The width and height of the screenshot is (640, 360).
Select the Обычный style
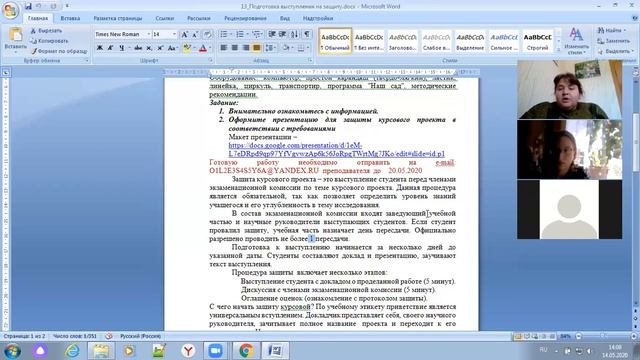[335, 41]
